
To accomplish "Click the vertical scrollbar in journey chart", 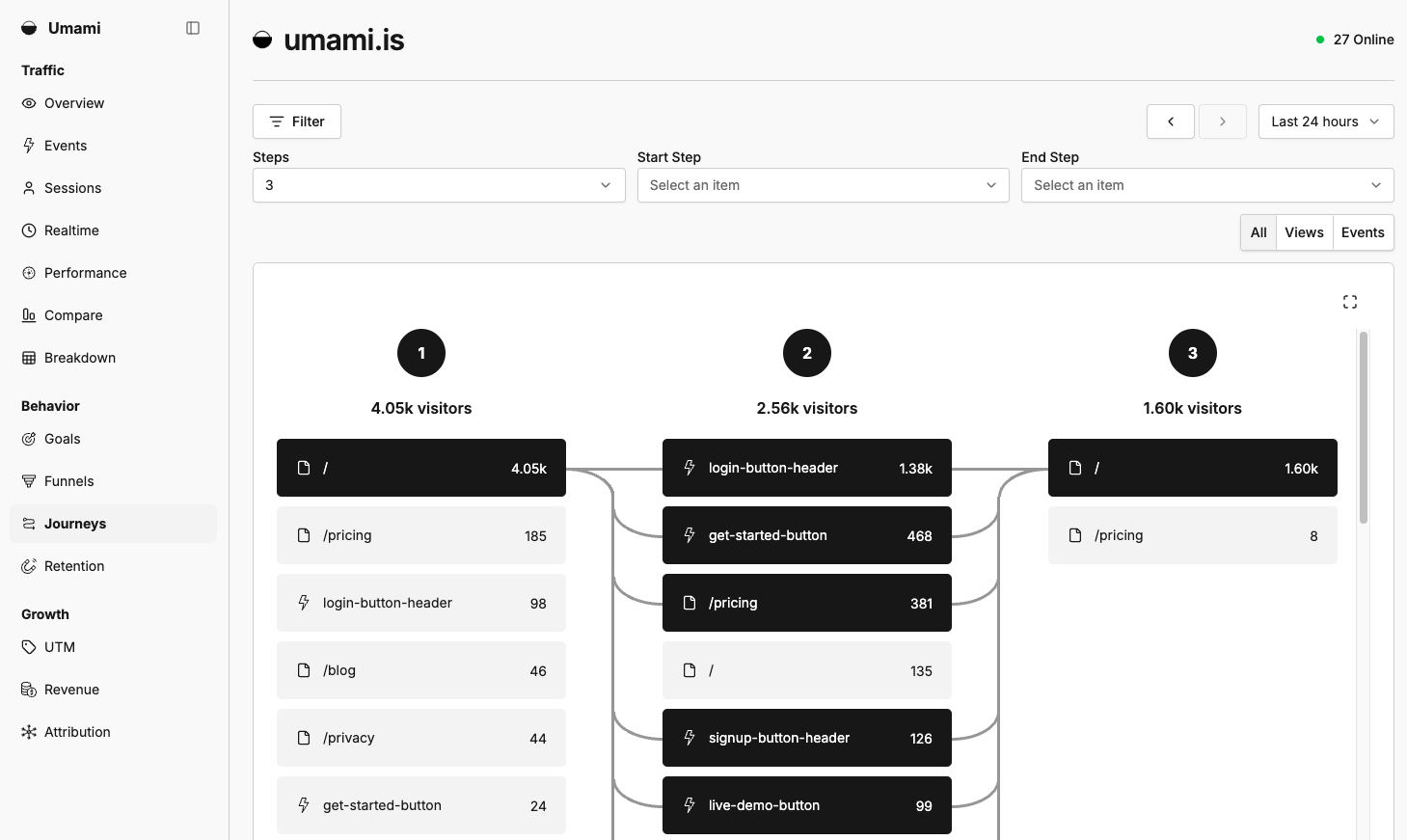I will pyautogui.click(x=1364, y=427).
